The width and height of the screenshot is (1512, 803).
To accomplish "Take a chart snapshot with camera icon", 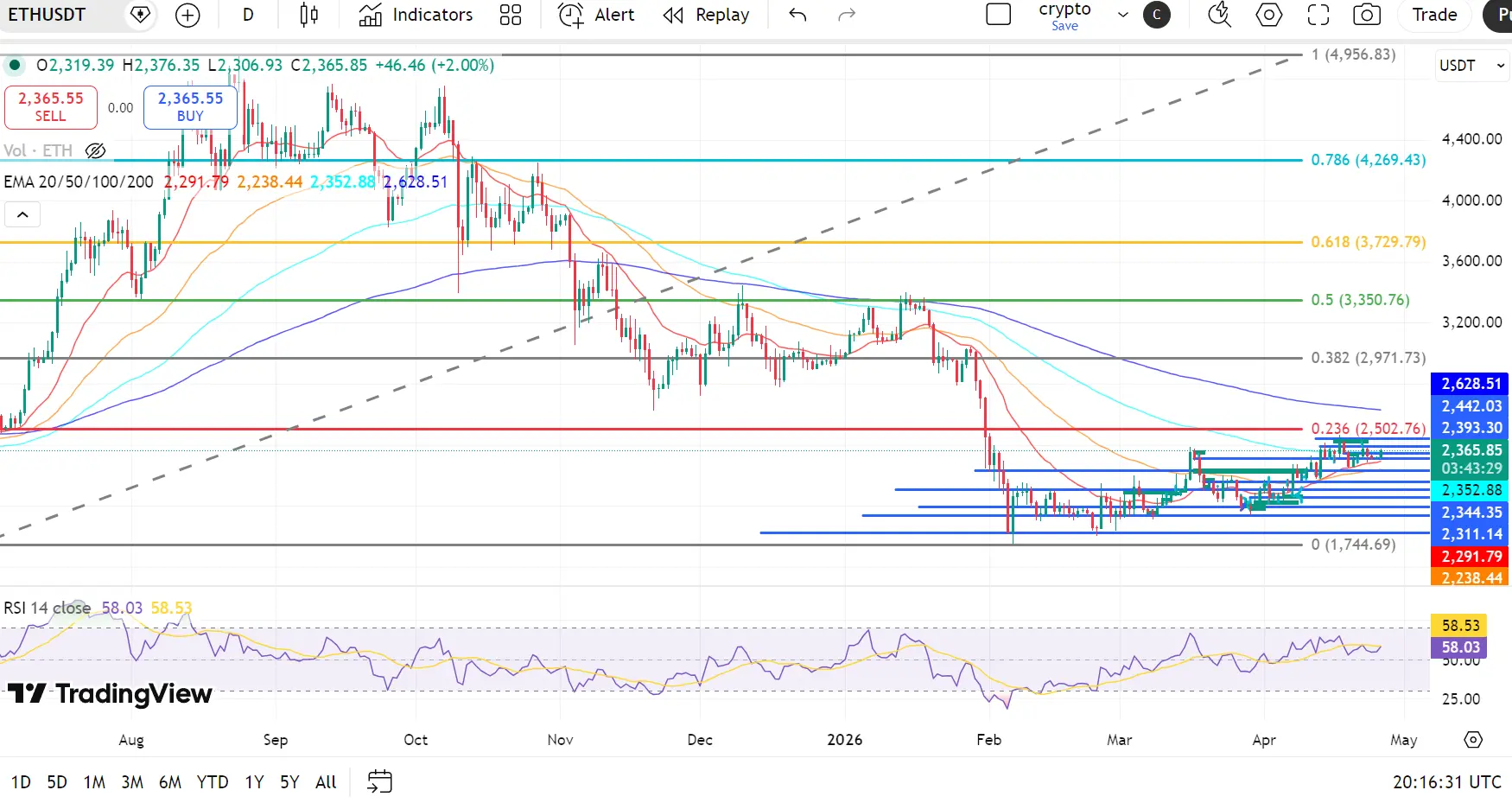I will point(1366,15).
